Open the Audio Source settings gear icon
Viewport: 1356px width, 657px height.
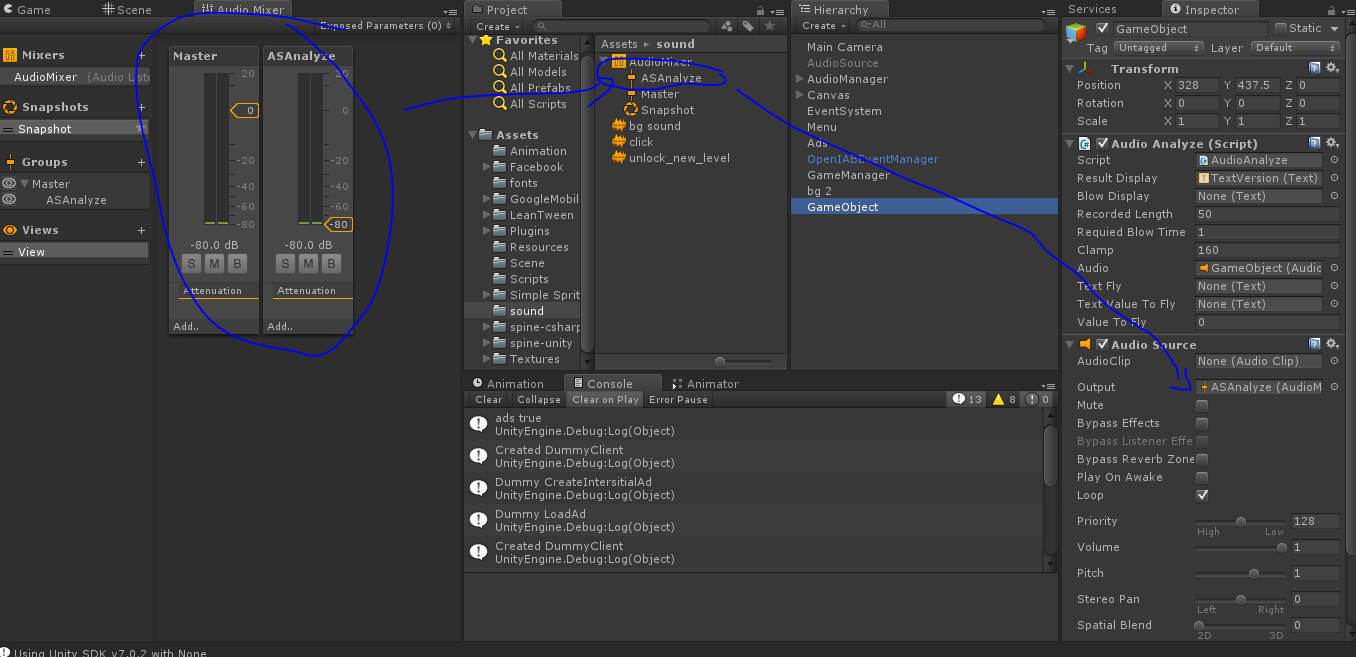click(x=1331, y=343)
